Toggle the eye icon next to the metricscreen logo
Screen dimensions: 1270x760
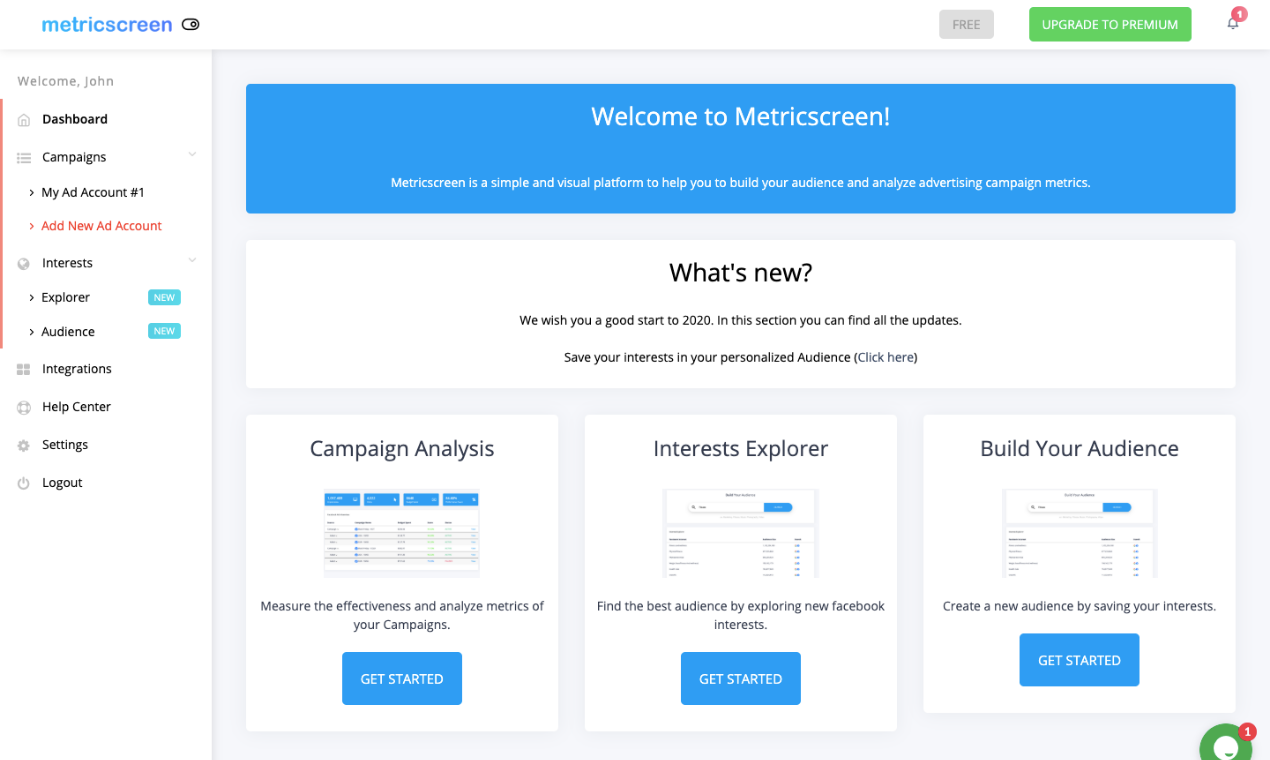pos(190,24)
